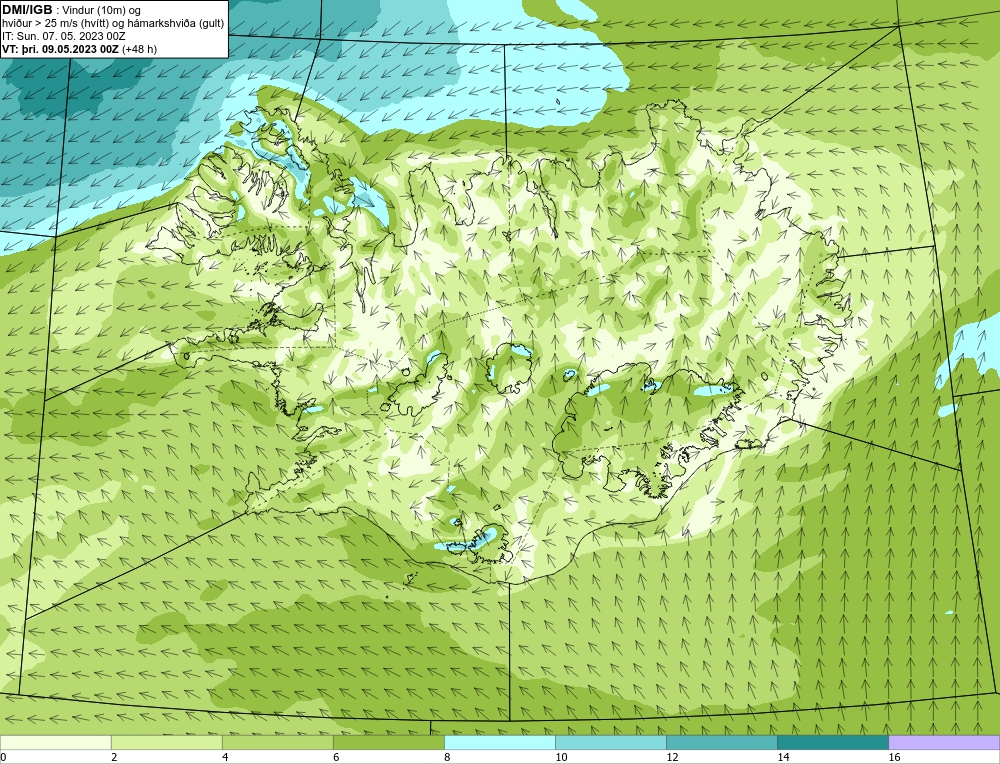
Task: Click the legend label 4
Action: [225, 757]
